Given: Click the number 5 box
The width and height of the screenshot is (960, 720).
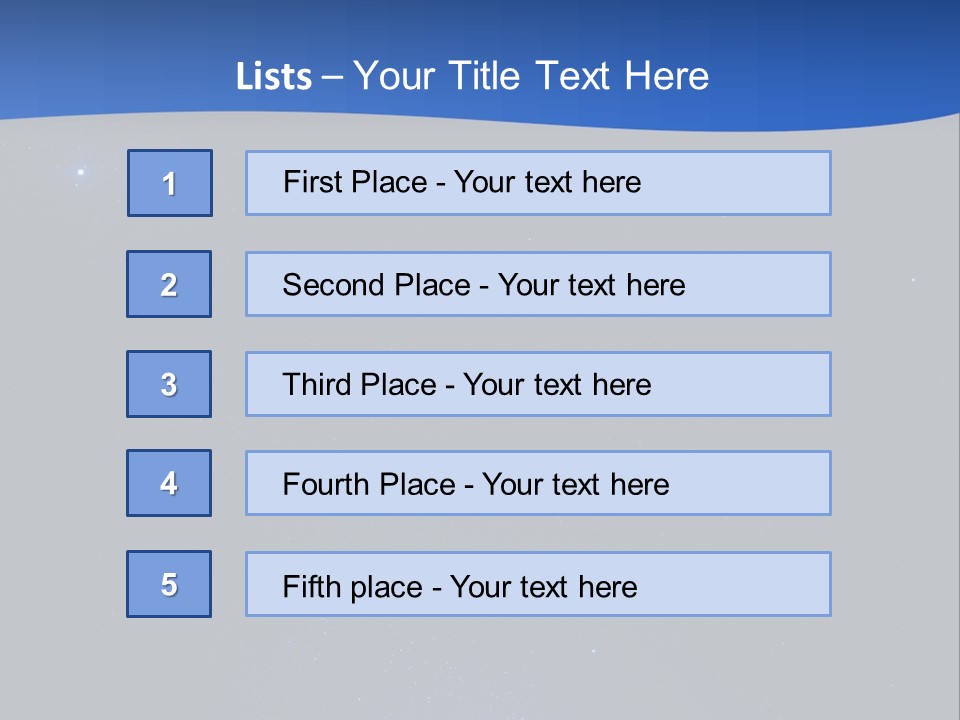Looking at the screenshot, I should click(x=169, y=584).
